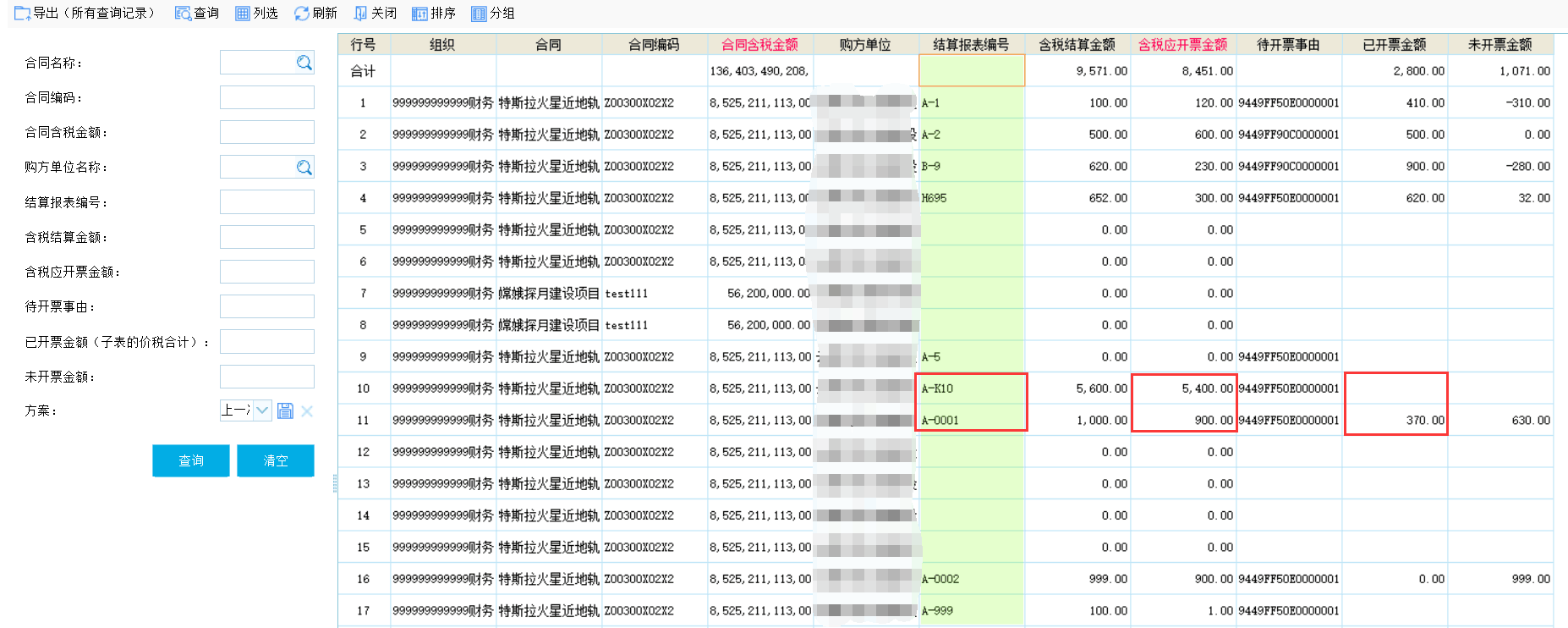
Task: Select the A-0002 settlement report cell
Action: [x=972, y=579]
